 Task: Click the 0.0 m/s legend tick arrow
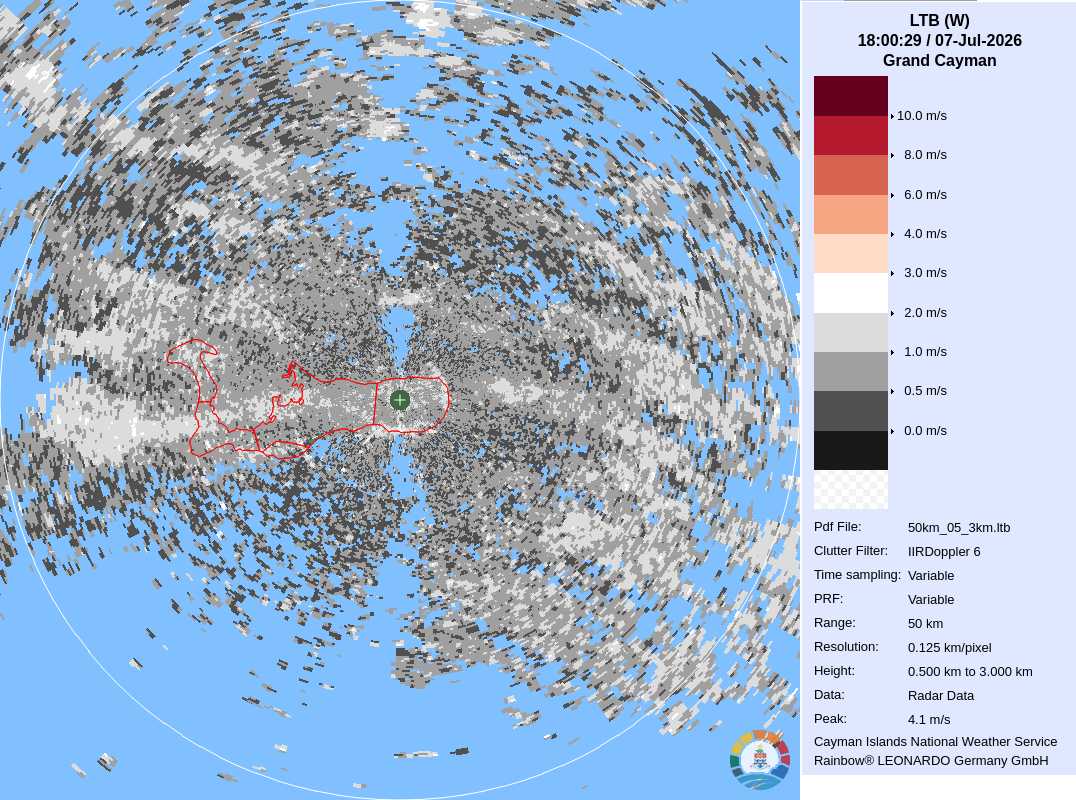892,431
